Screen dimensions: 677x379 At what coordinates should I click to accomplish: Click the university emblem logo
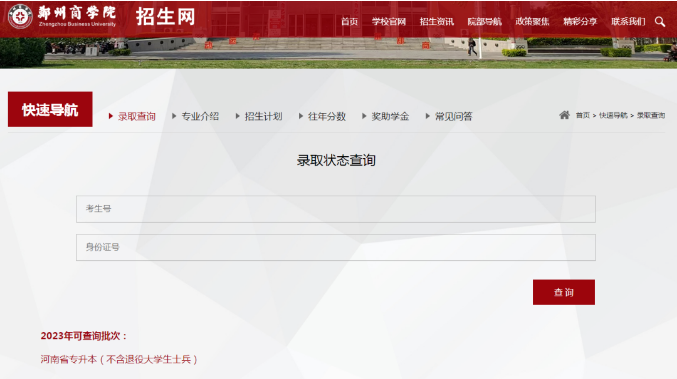coord(20,16)
